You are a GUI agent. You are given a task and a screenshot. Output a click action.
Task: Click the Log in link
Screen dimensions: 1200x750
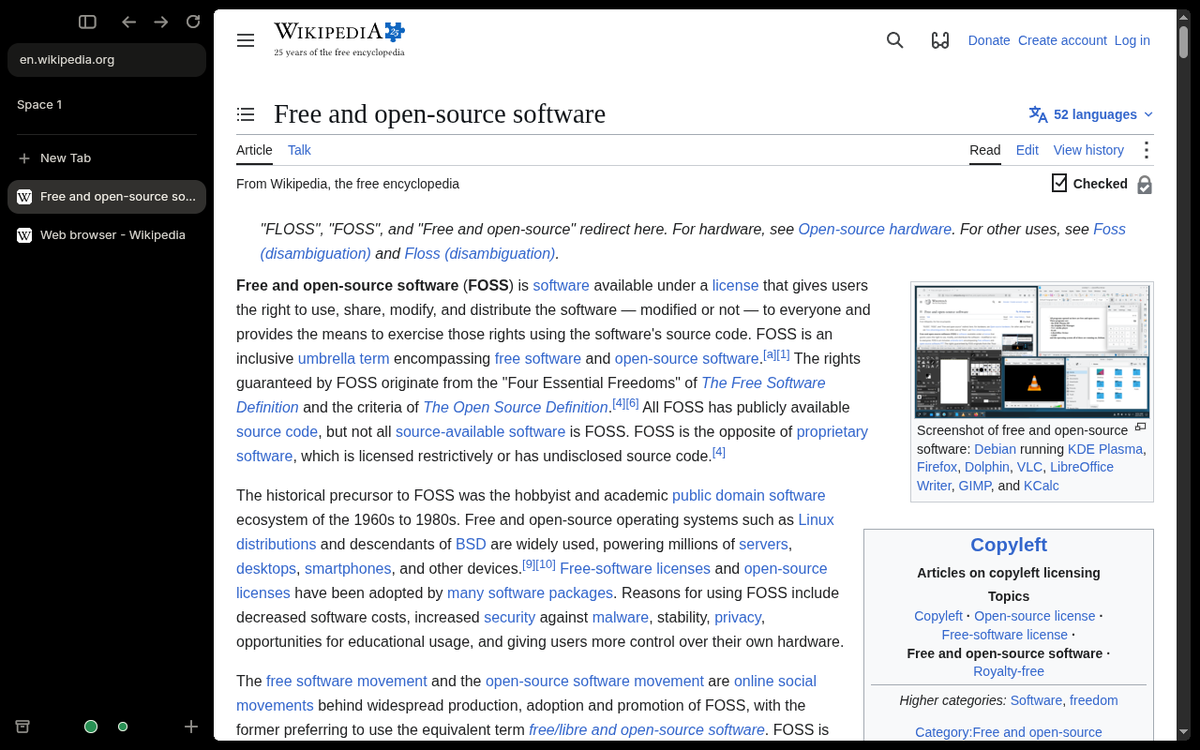click(1132, 40)
